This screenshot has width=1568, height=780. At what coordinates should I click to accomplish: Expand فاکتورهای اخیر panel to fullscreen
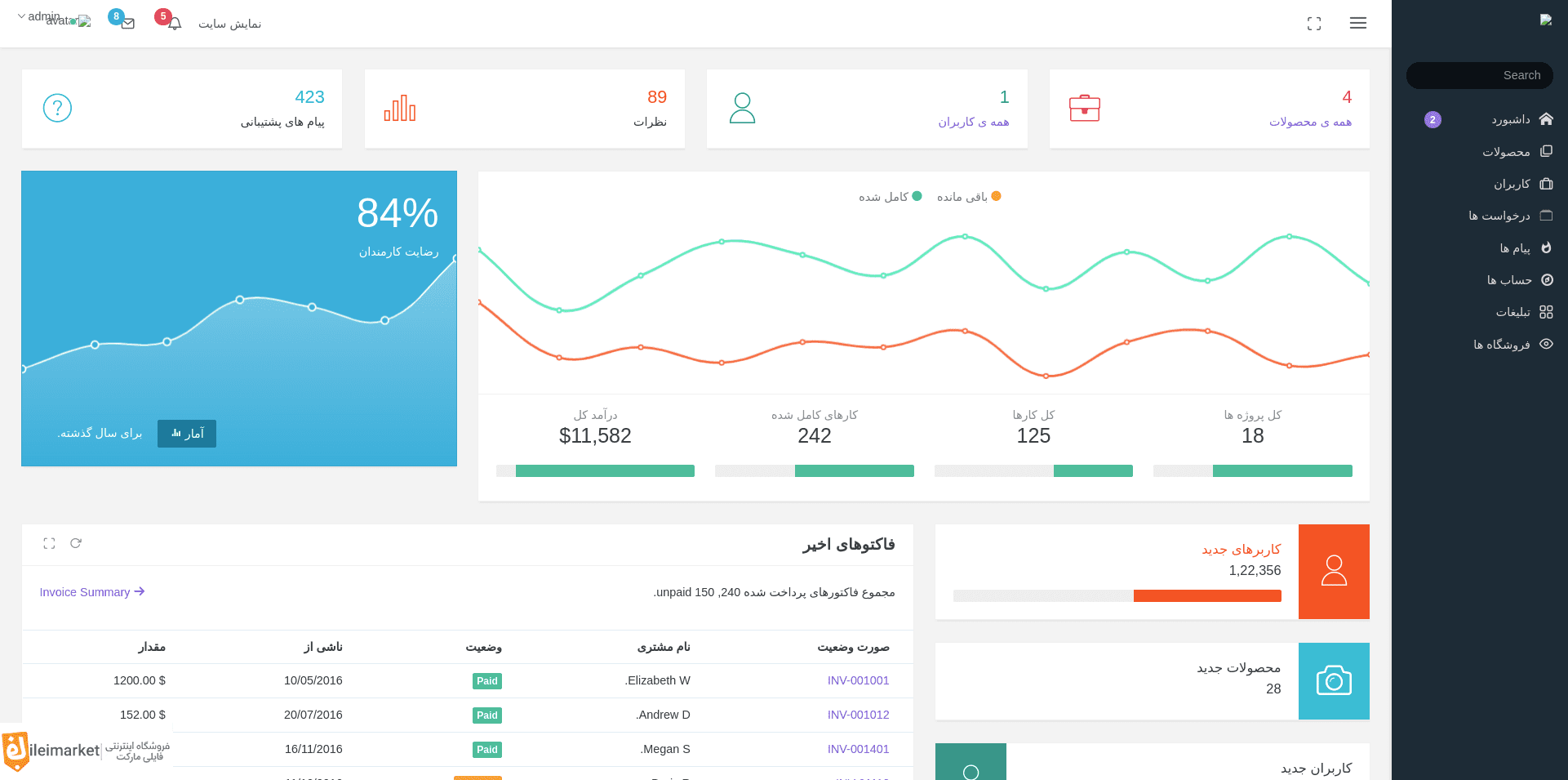coord(49,543)
